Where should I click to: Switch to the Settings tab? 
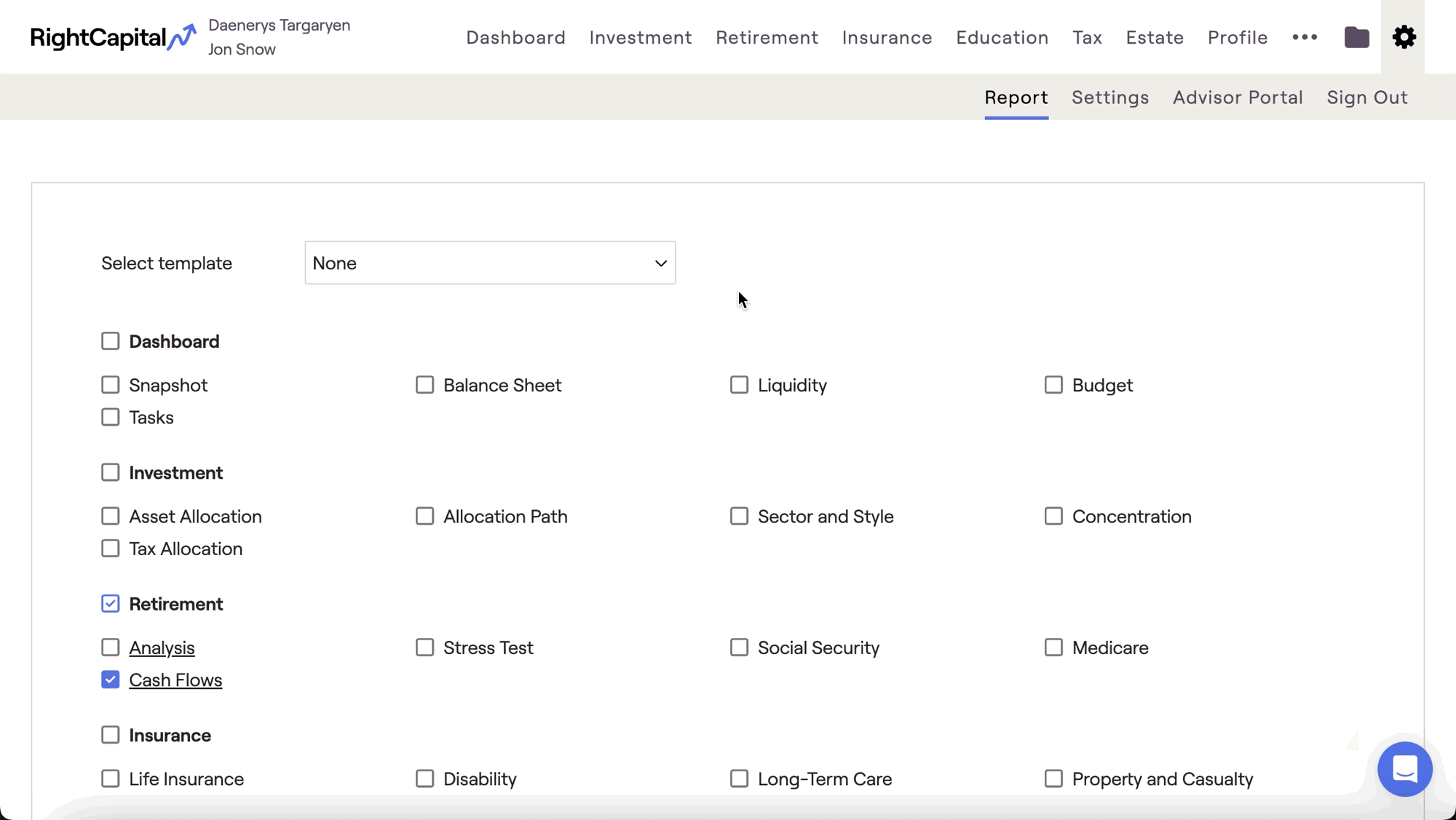coord(1109,97)
